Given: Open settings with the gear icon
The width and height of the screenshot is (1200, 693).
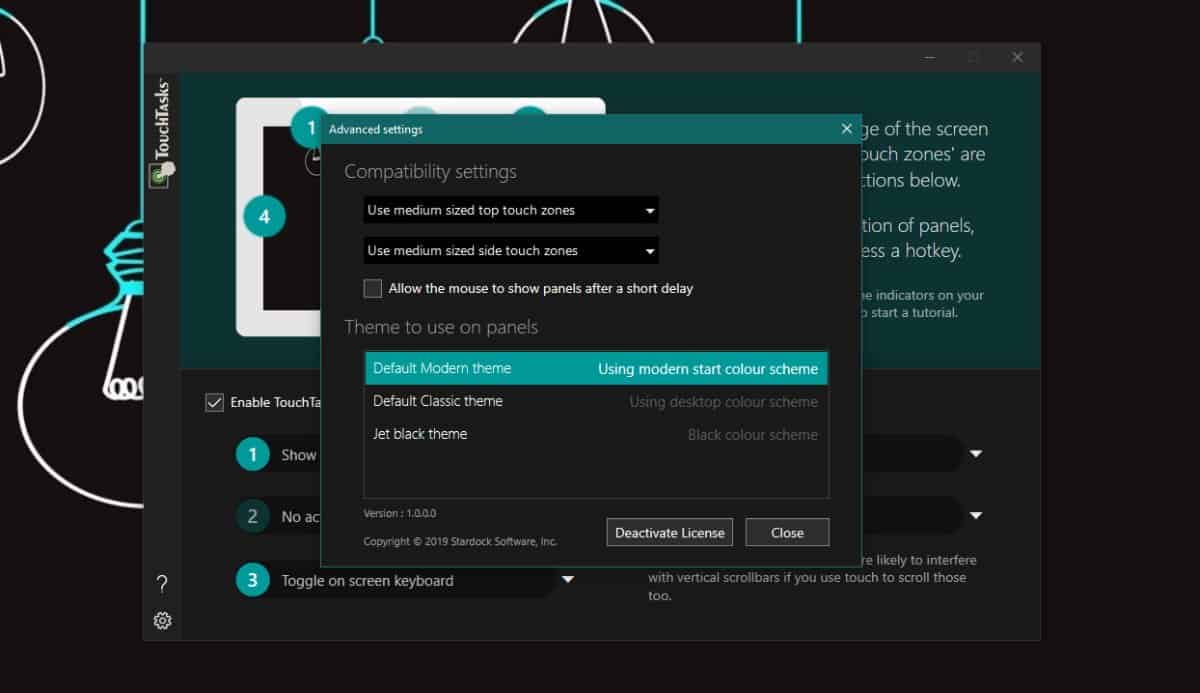Looking at the screenshot, I should click(x=163, y=621).
